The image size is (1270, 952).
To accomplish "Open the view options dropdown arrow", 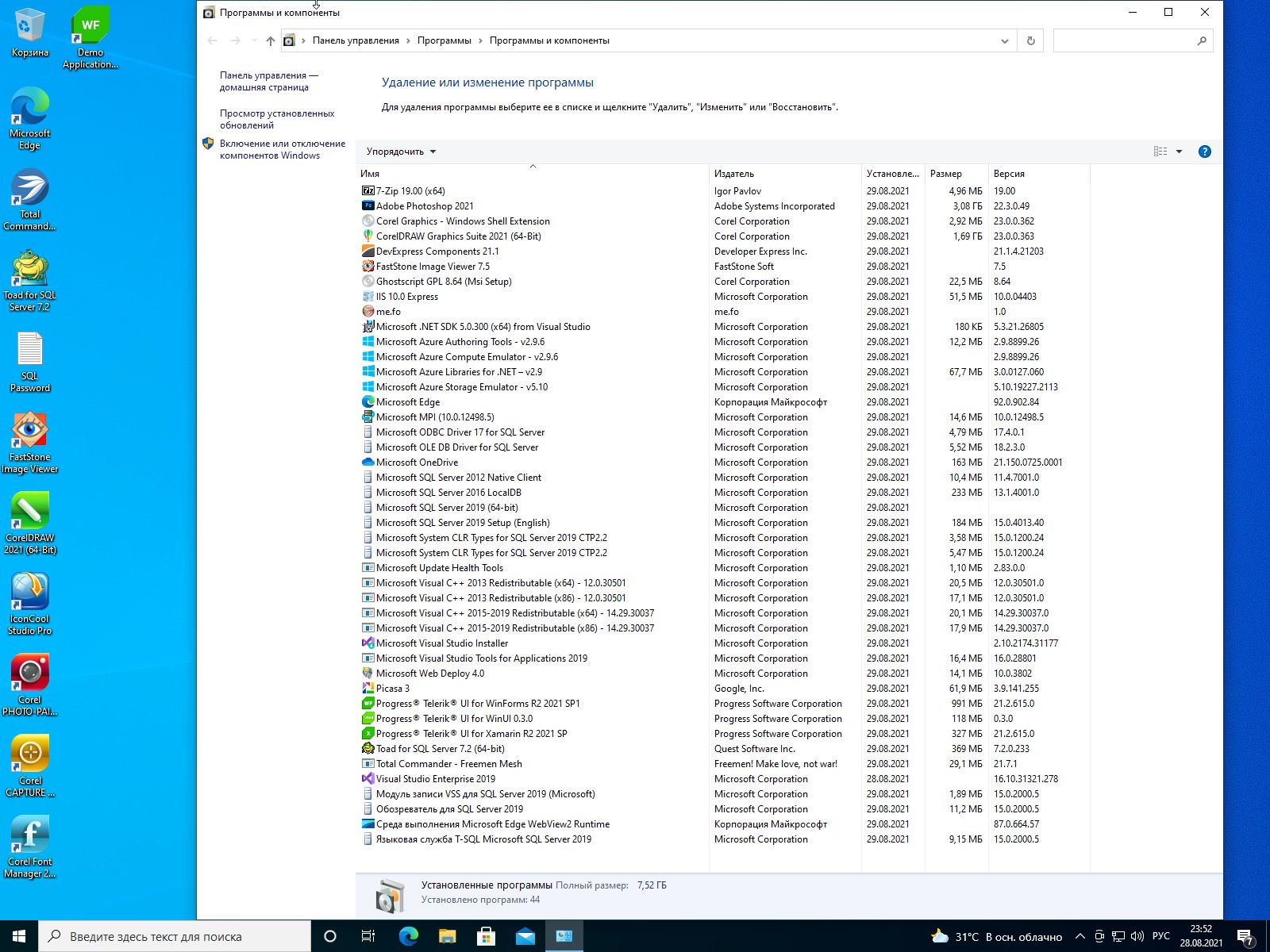I will 1179,152.
